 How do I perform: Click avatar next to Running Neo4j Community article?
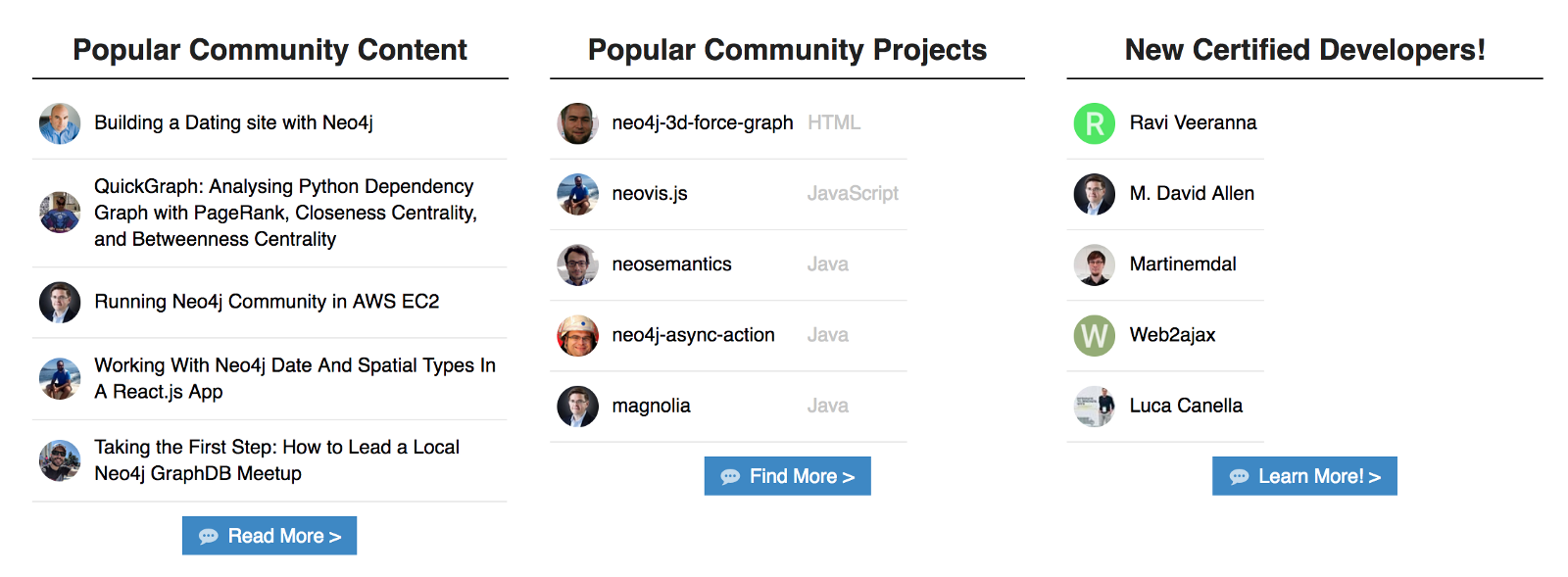pos(60,303)
